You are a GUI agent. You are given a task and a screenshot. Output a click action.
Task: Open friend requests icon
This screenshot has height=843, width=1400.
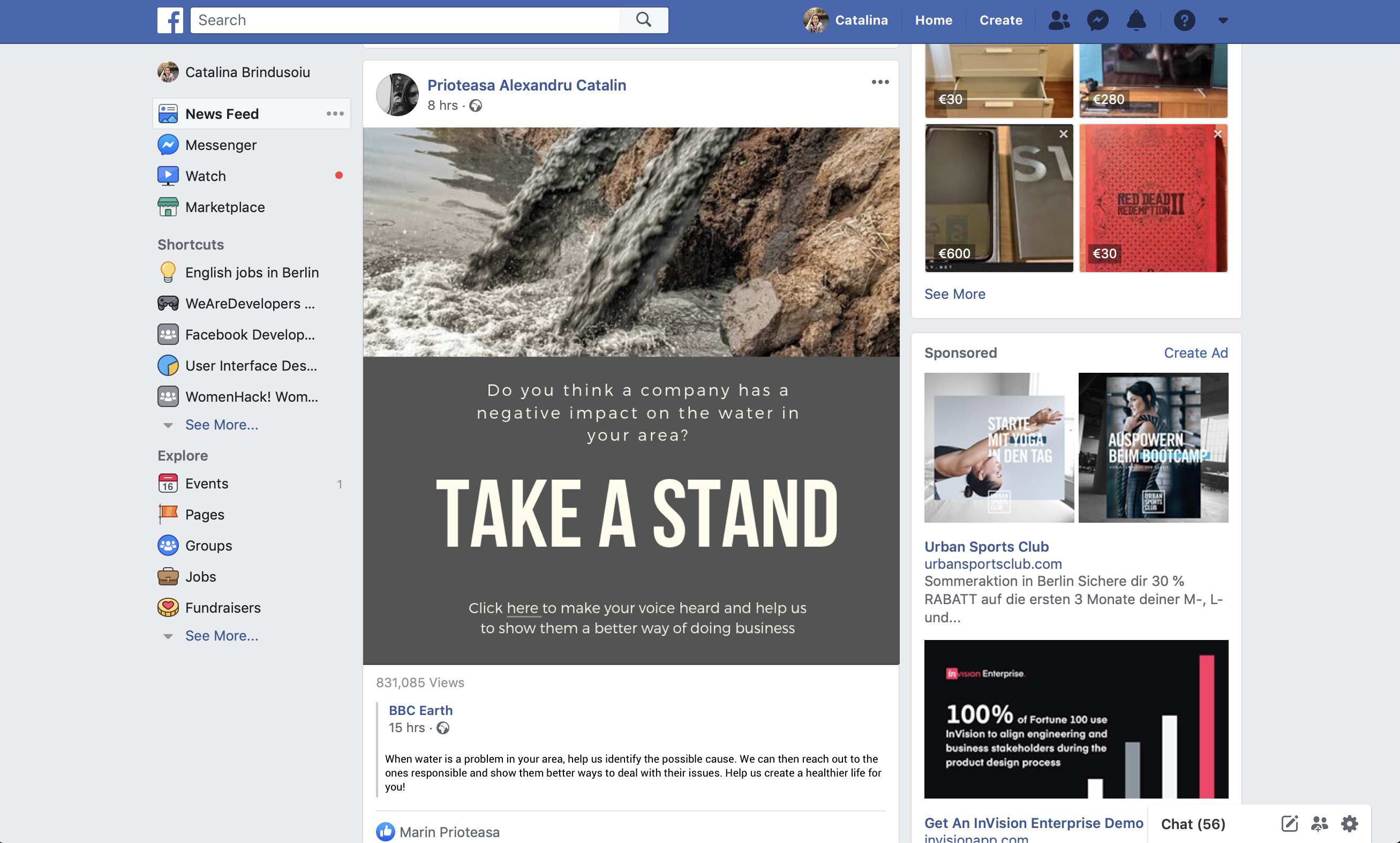[1059, 20]
